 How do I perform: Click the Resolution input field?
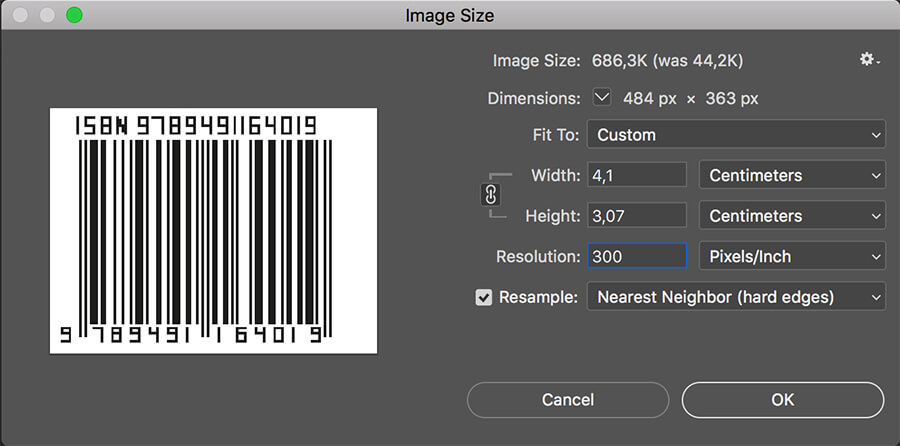(x=637, y=256)
